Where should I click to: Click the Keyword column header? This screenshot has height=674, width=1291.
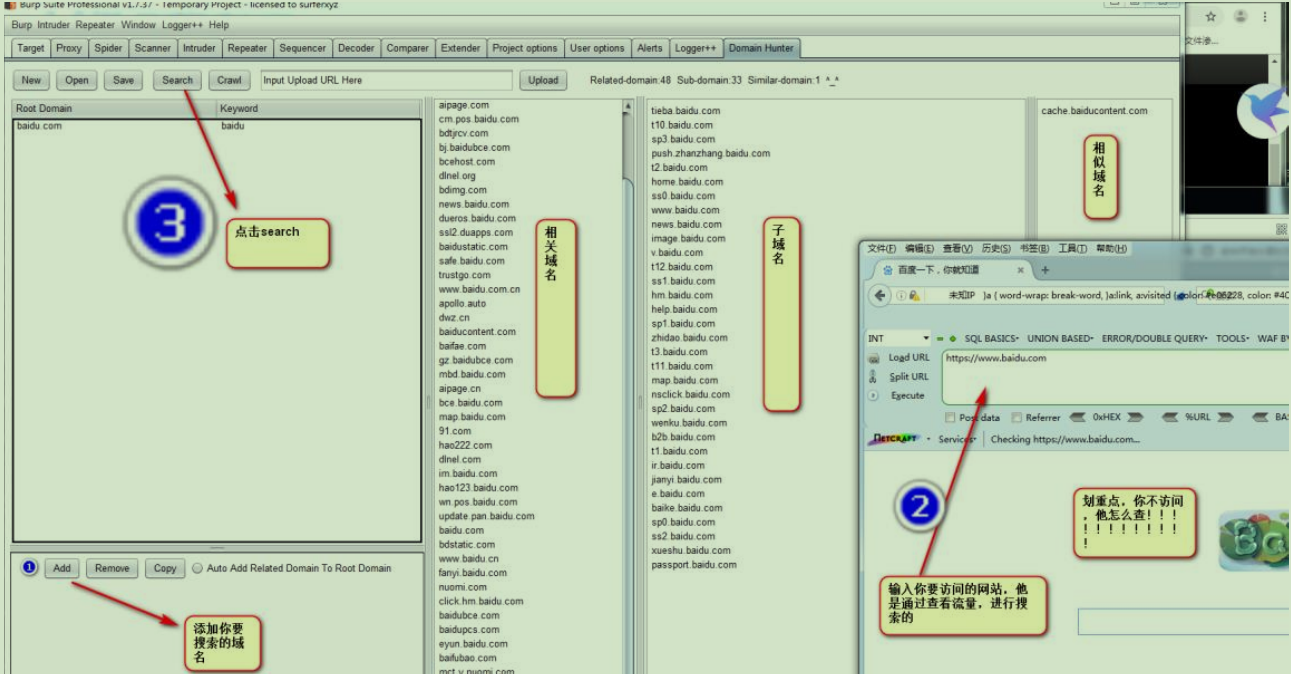(319, 108)
